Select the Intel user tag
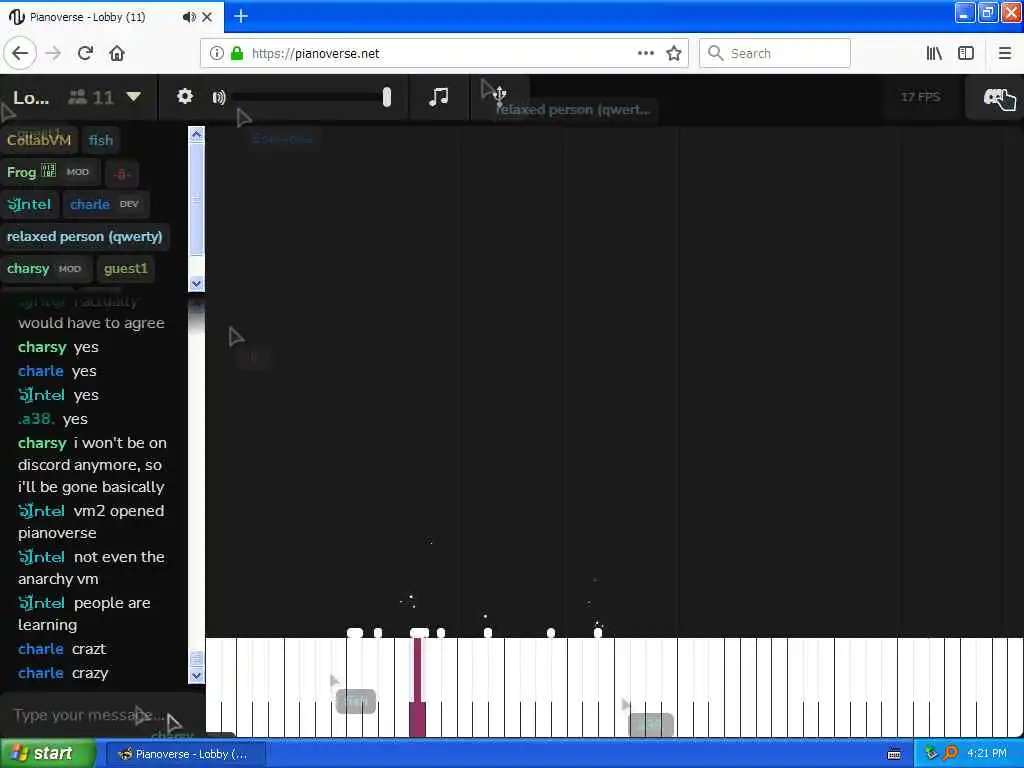The width and height of the screenshot is (1024, 768). pyautogui.click(x=29, y=204)
